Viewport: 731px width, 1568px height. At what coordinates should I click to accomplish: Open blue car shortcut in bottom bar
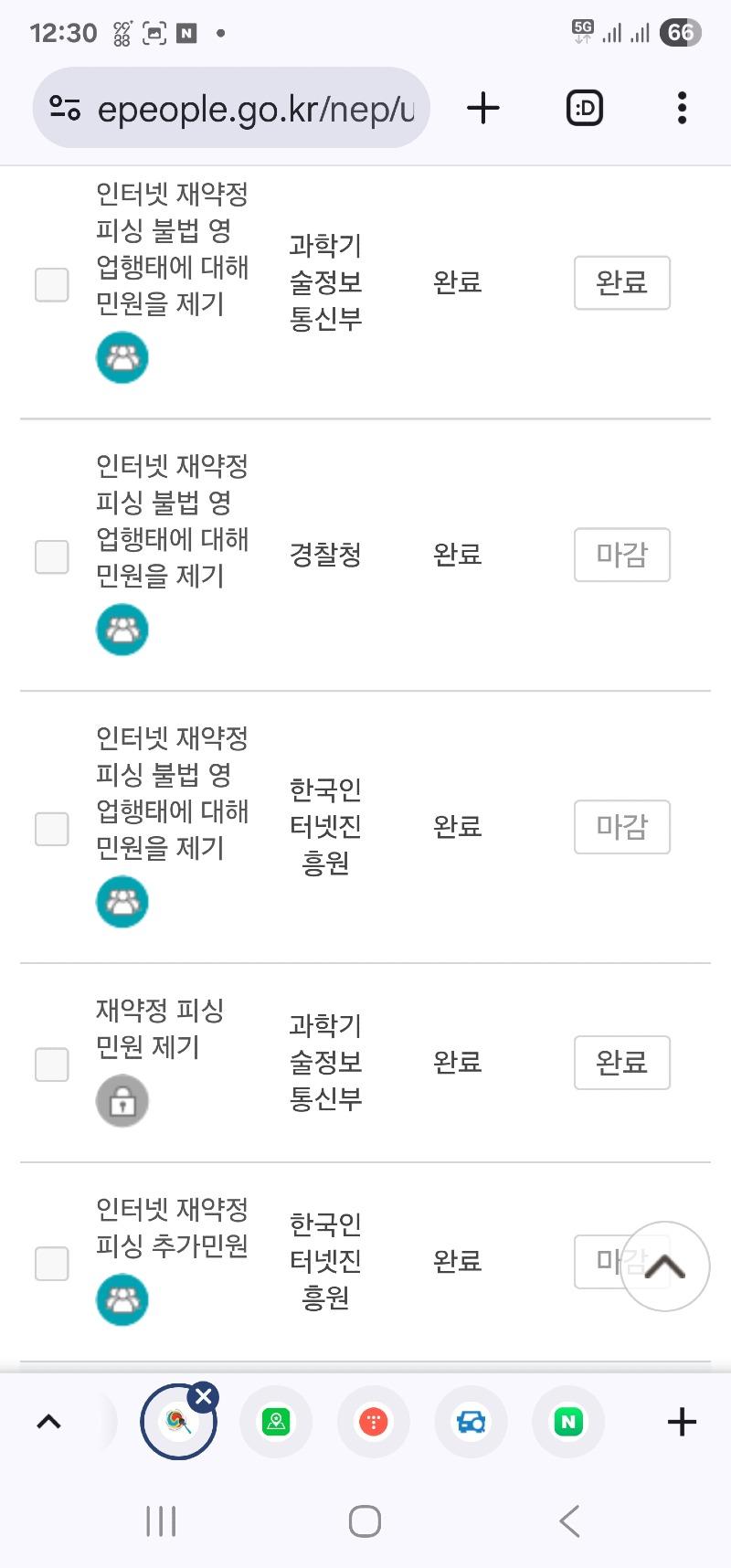point(471,1422)
